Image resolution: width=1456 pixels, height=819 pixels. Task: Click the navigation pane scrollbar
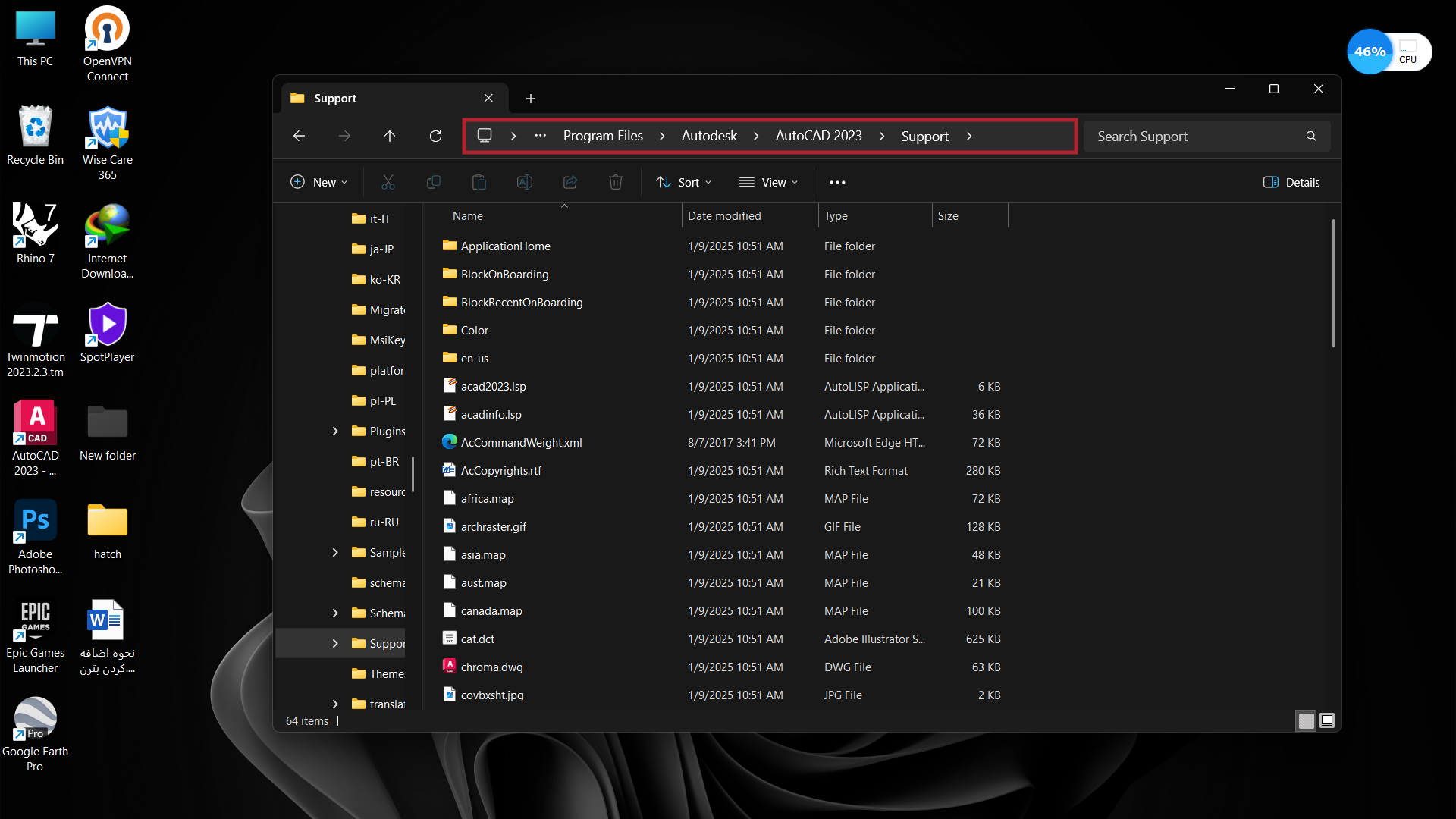point(413,474)
